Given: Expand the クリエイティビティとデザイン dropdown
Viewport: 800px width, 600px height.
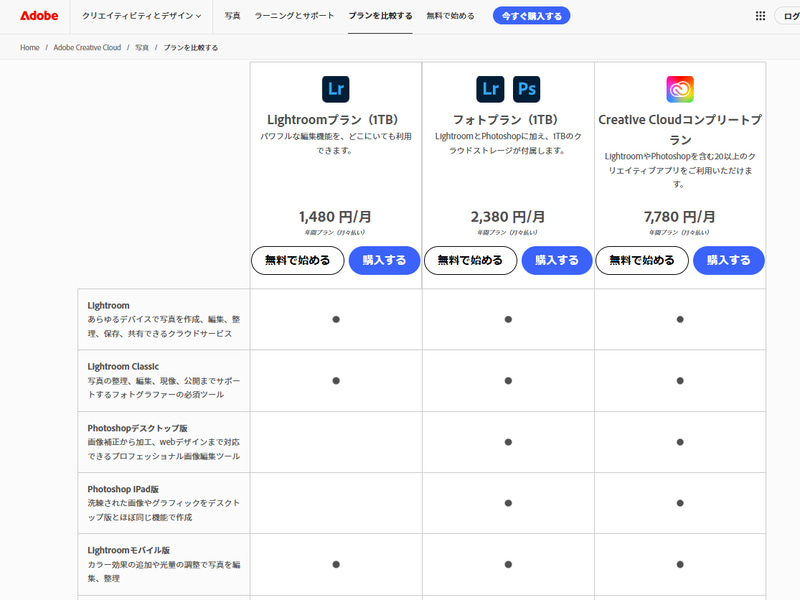Looking at the screenshot, I should pos(141,16).
